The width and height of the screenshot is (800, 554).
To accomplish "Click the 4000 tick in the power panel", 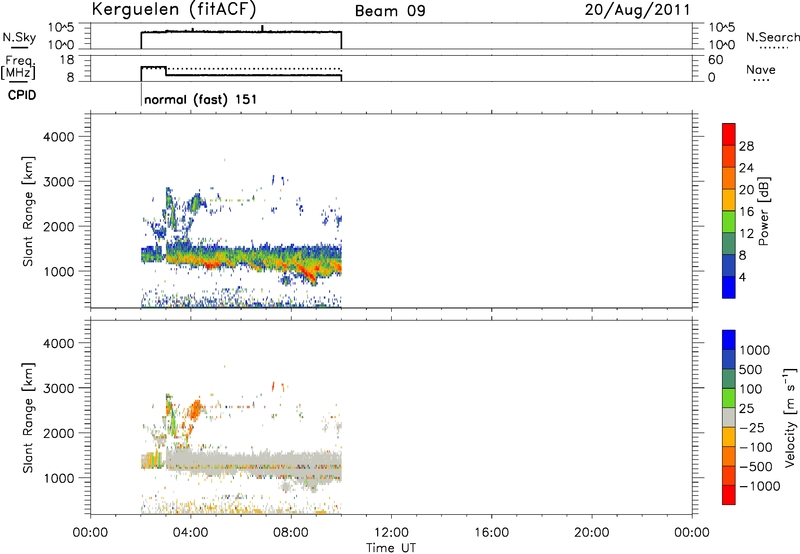I will [x=59, y=137].
